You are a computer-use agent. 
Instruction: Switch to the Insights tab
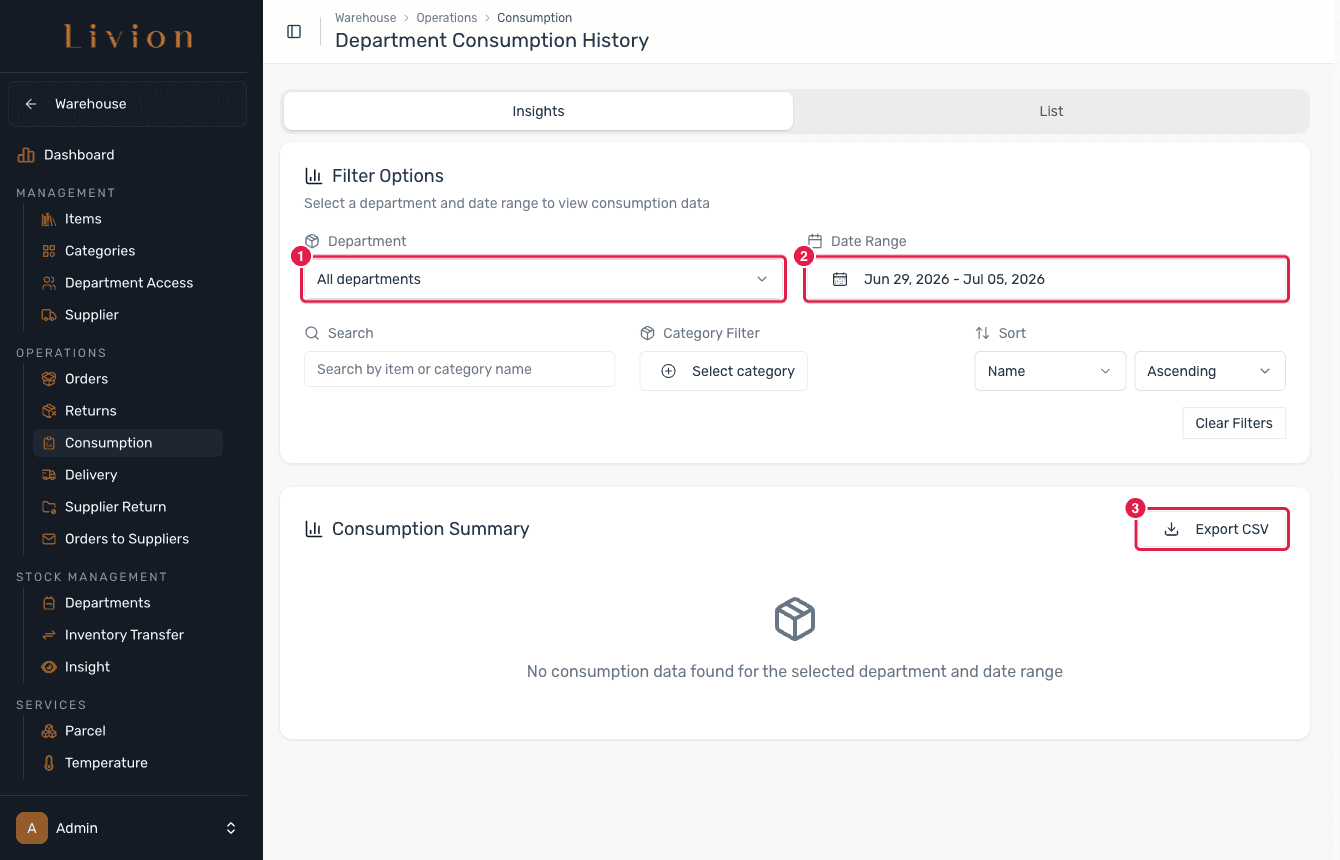pos(538,111)
